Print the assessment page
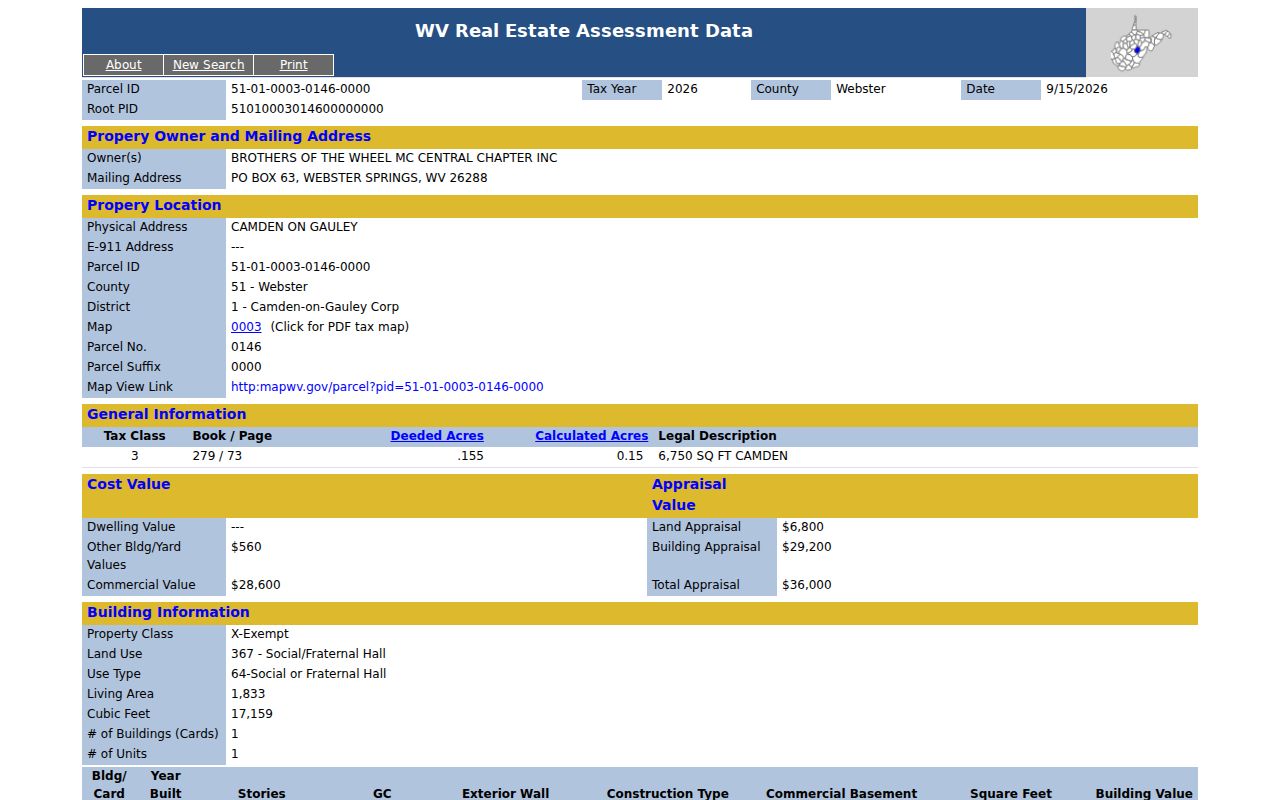The image size is (1280, 800). click(293, 65)
